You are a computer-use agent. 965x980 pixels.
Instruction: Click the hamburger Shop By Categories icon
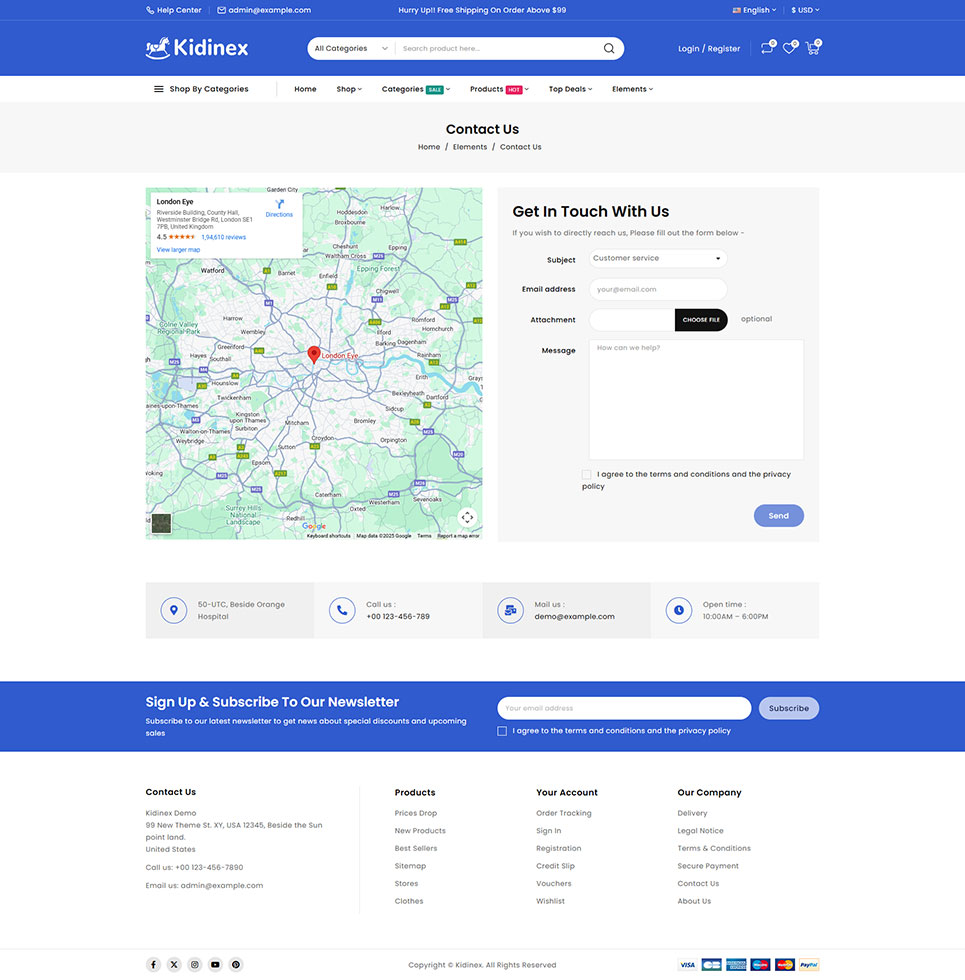click(x=159, y=89)
